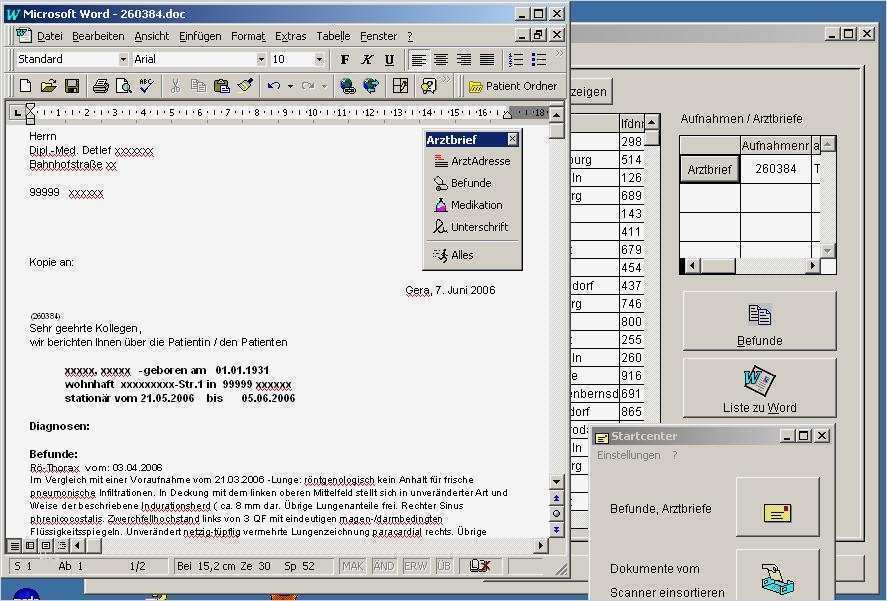Insert ArztAdresse from Arztbrief toolbar
The image size is (887, 601).
click(472, 161)
